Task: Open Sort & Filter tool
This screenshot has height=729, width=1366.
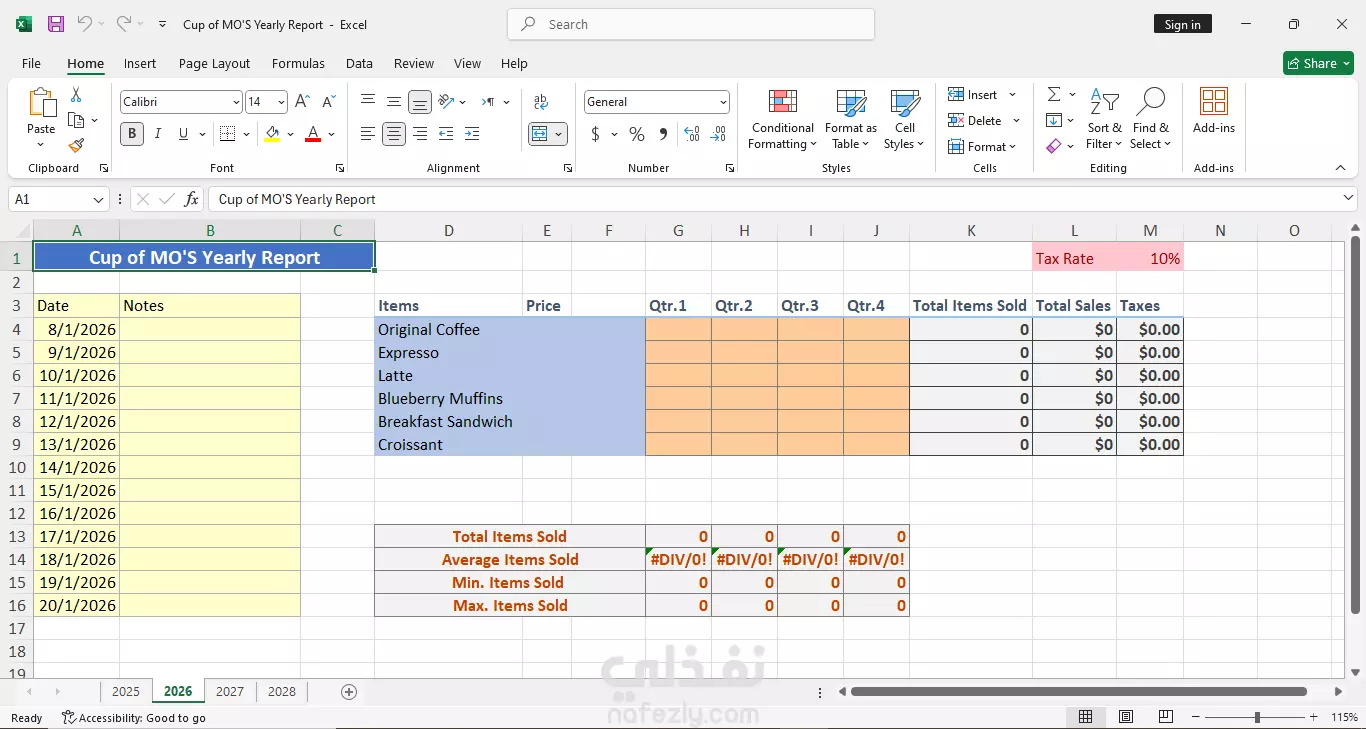Action: tap(1105, 119)
